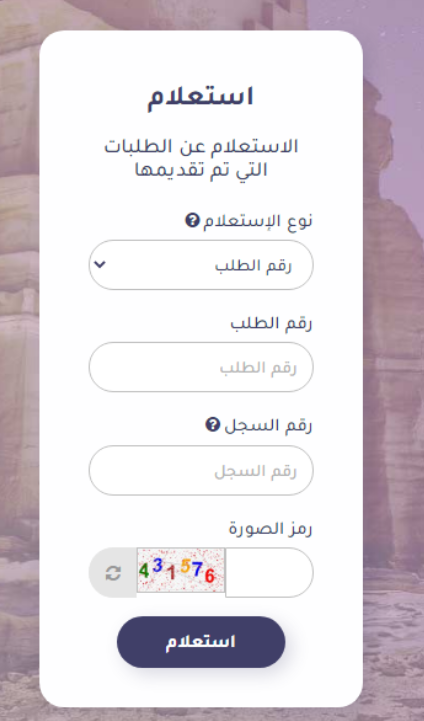The width and height of the screenshot is (424, 721).
Task: Click the green digit 4 in the captcha
Action: point(144,571)
